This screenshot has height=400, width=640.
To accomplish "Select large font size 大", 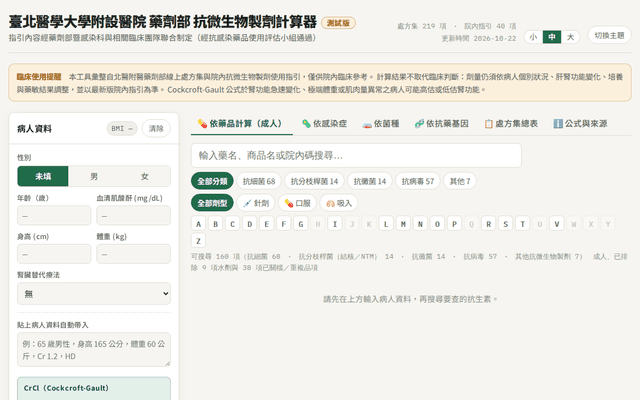I will point(570,37).
